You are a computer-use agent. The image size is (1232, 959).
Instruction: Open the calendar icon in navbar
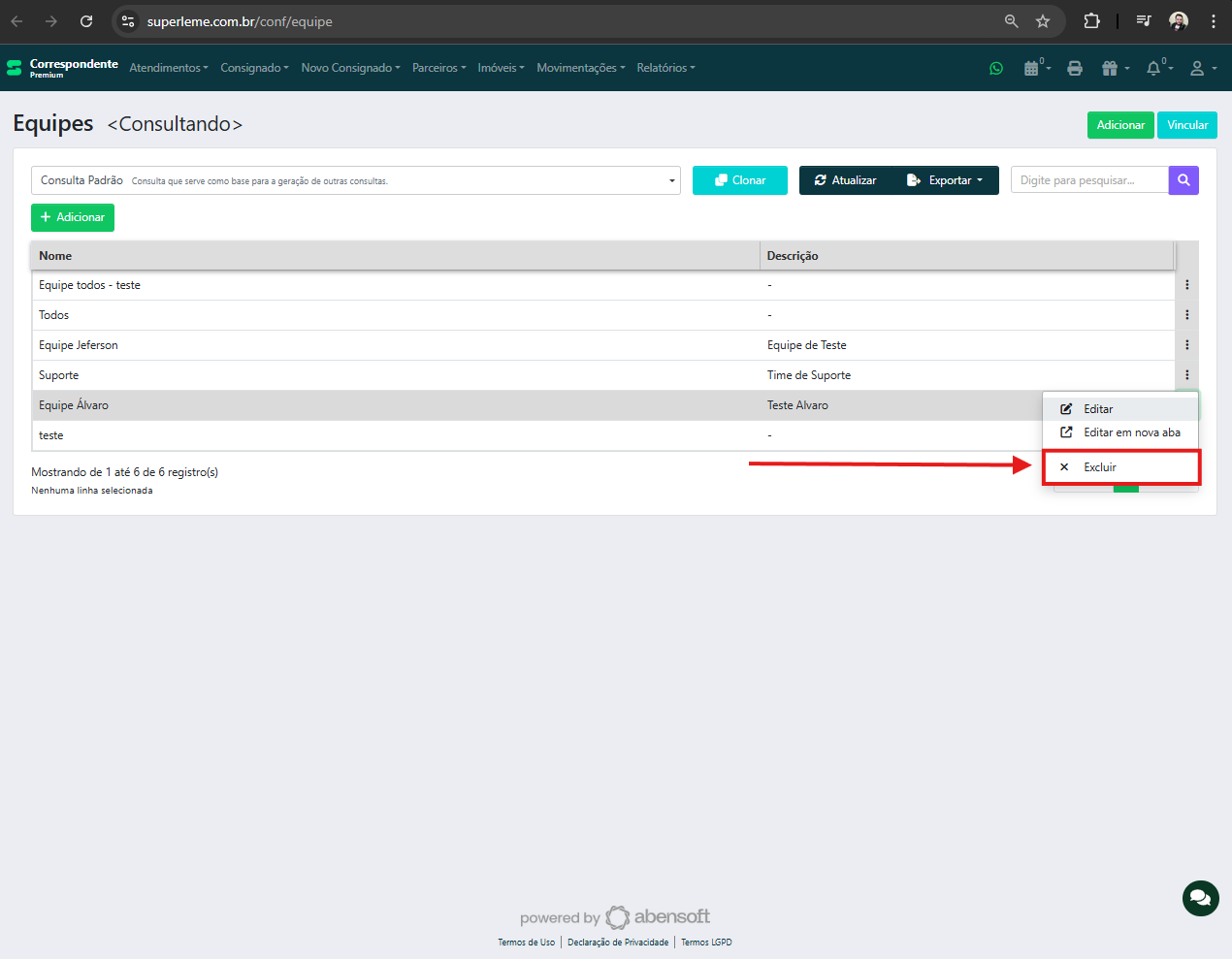1032,68
